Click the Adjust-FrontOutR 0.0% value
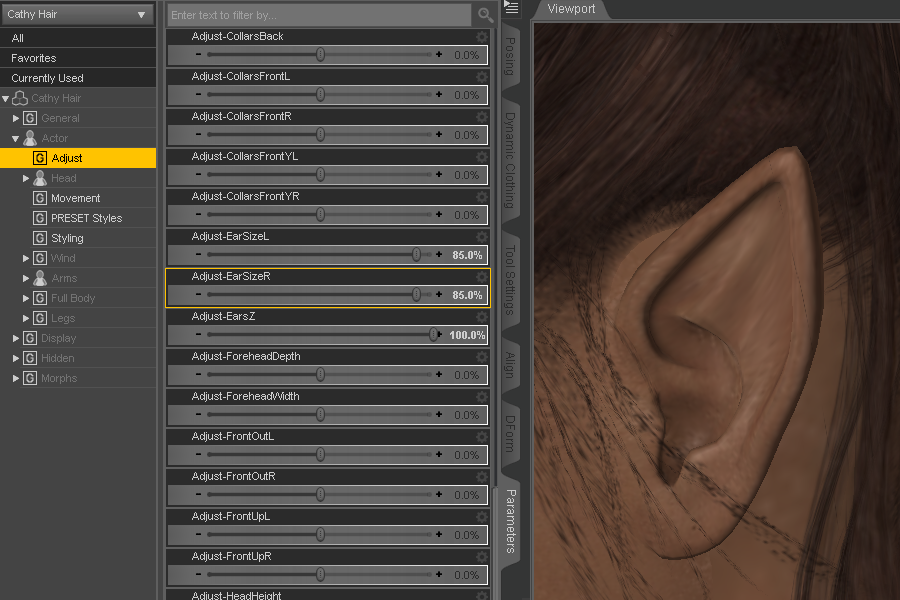 tap(467, 495)
